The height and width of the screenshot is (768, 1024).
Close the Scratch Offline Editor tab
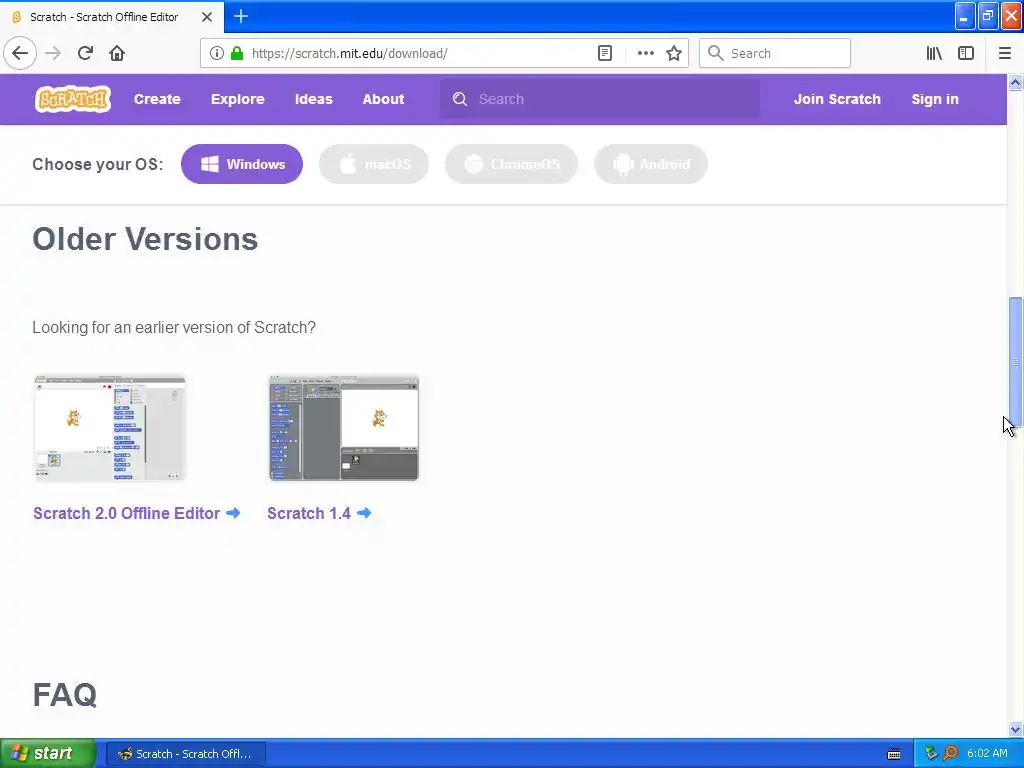(206, 17)
